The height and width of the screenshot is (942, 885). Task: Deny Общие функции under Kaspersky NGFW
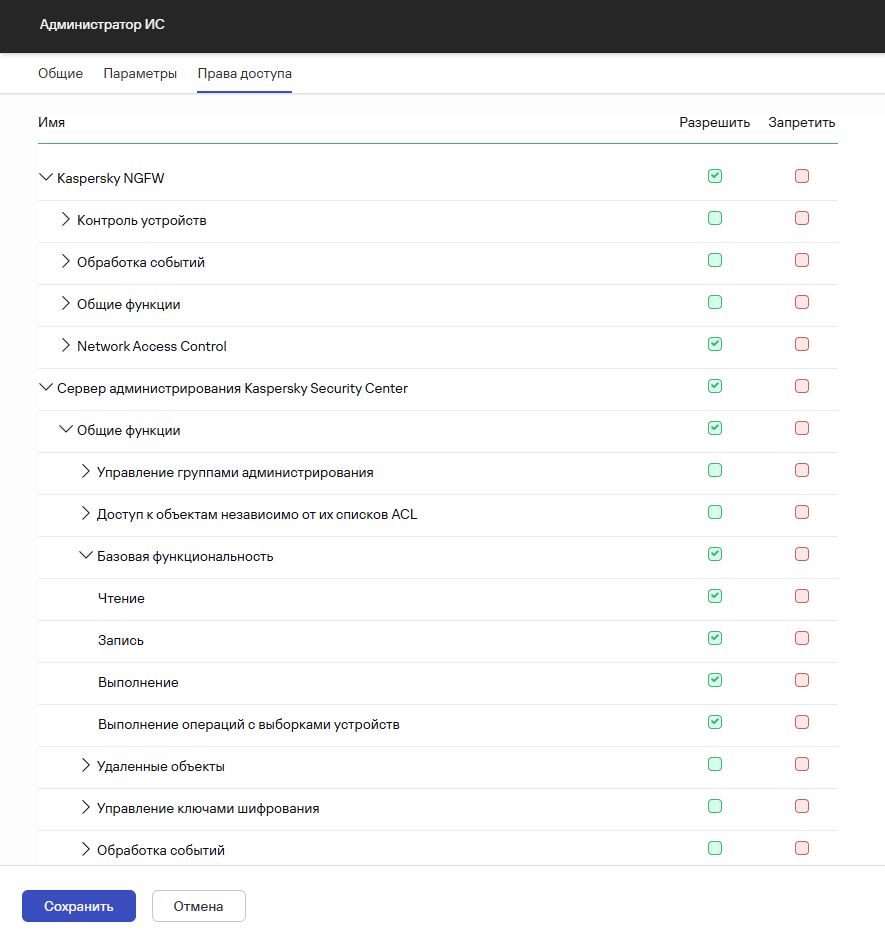point(802,302)
